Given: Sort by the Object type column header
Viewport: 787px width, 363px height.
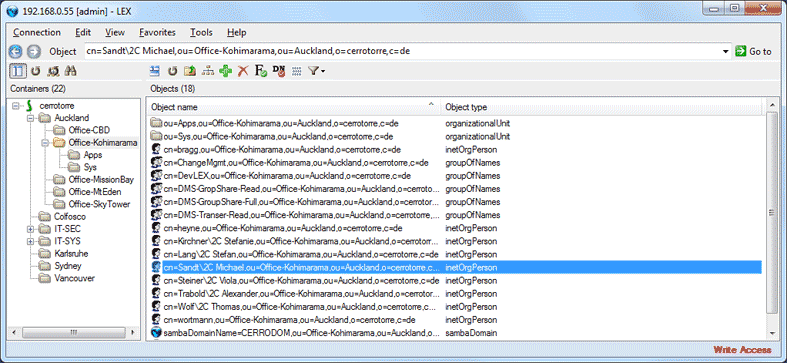Looking at the screenshot, I should pos(601,107).
